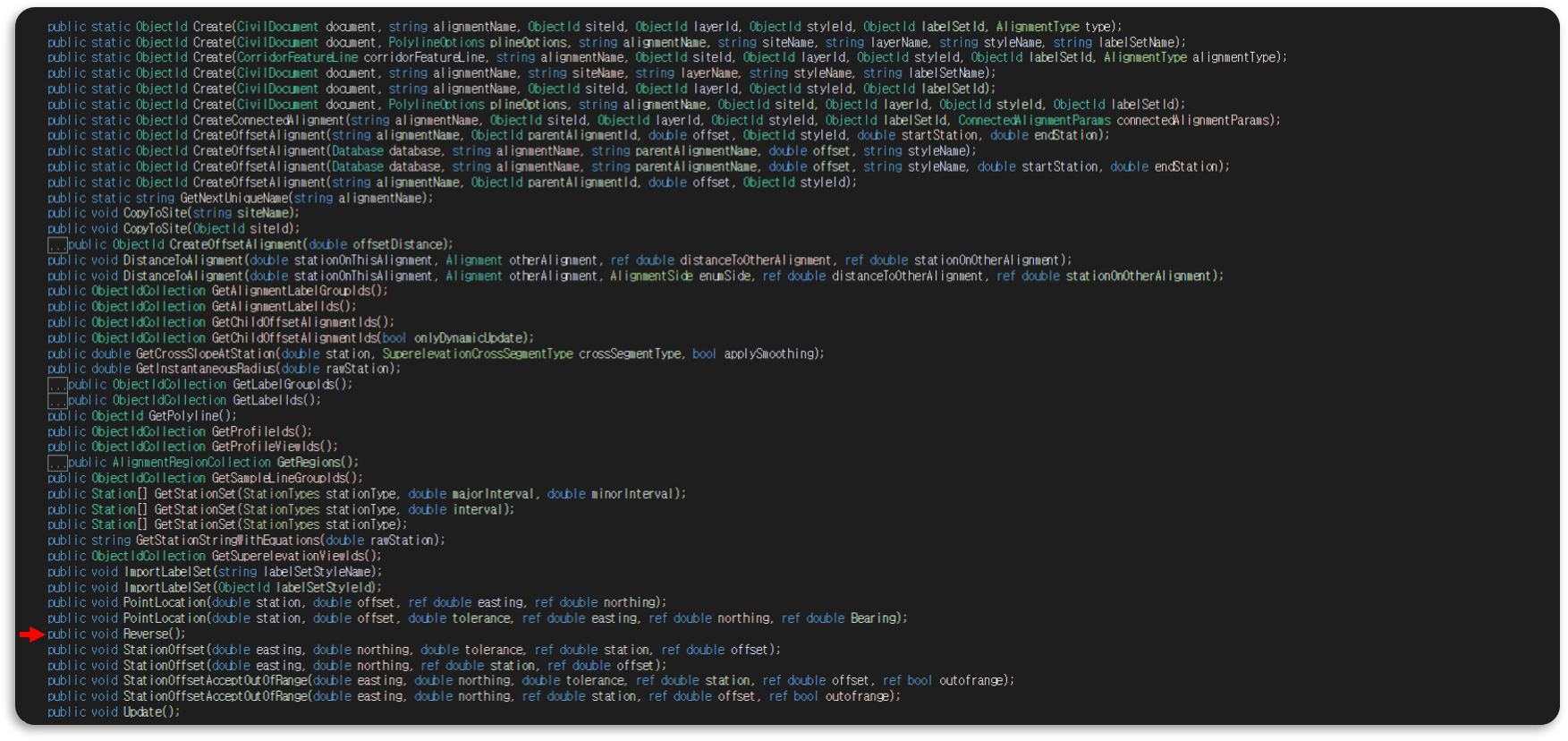The image size is (1568, 741).
Task: Click PointLocation overload without tolerance parameter
Action: point(357,602)
